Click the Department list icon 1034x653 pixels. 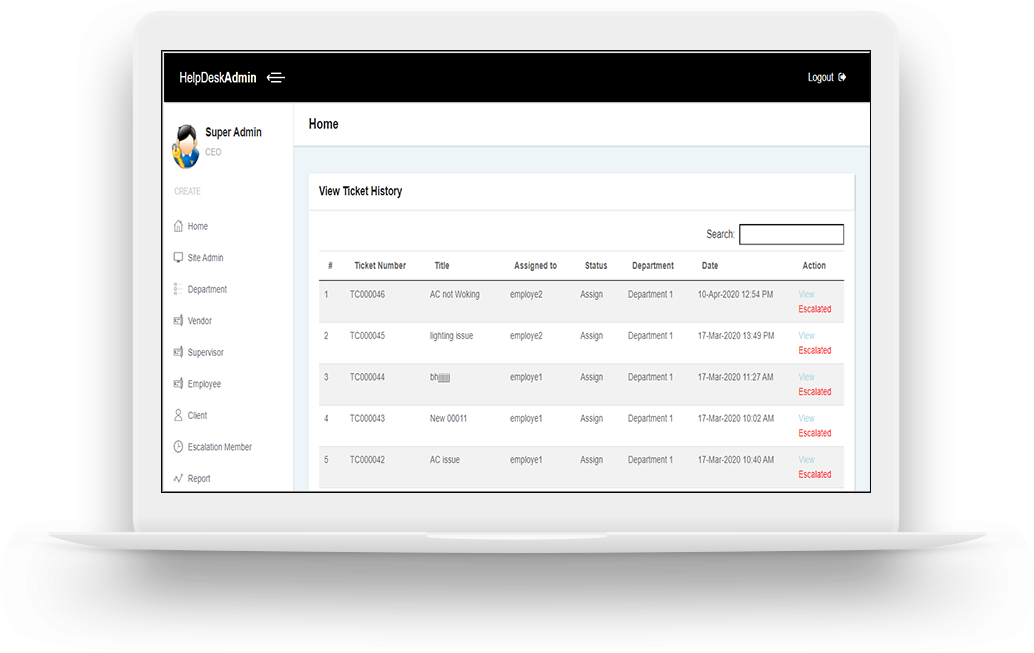[178, 289]
